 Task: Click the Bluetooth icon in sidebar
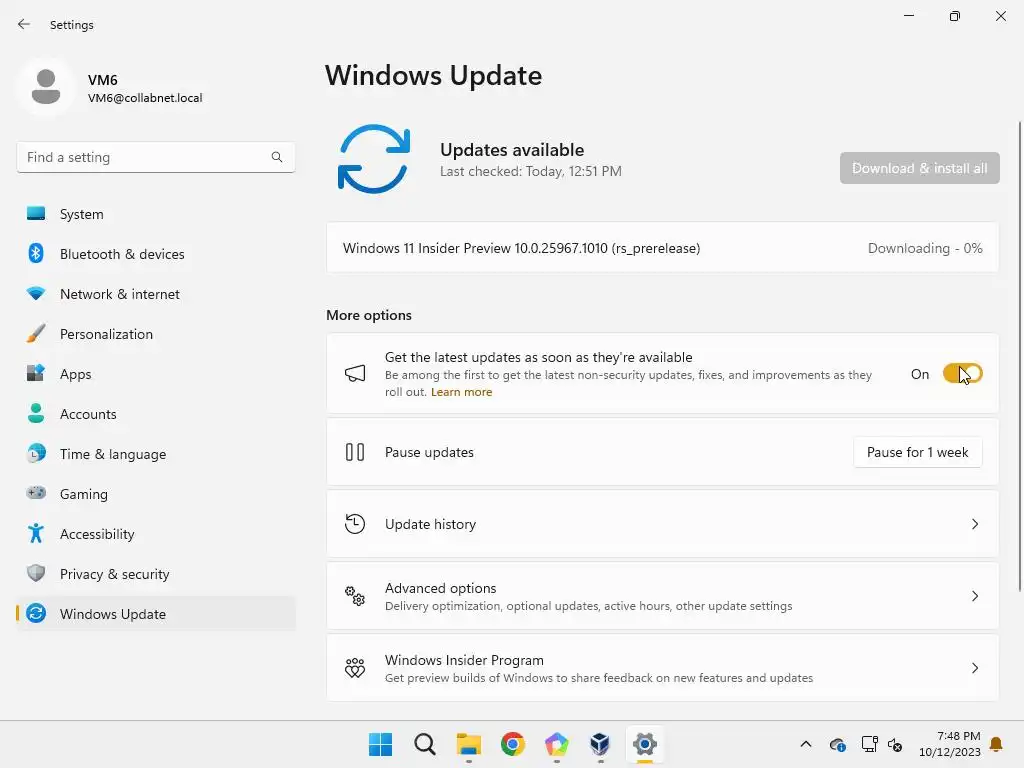[x=36, y=253]
